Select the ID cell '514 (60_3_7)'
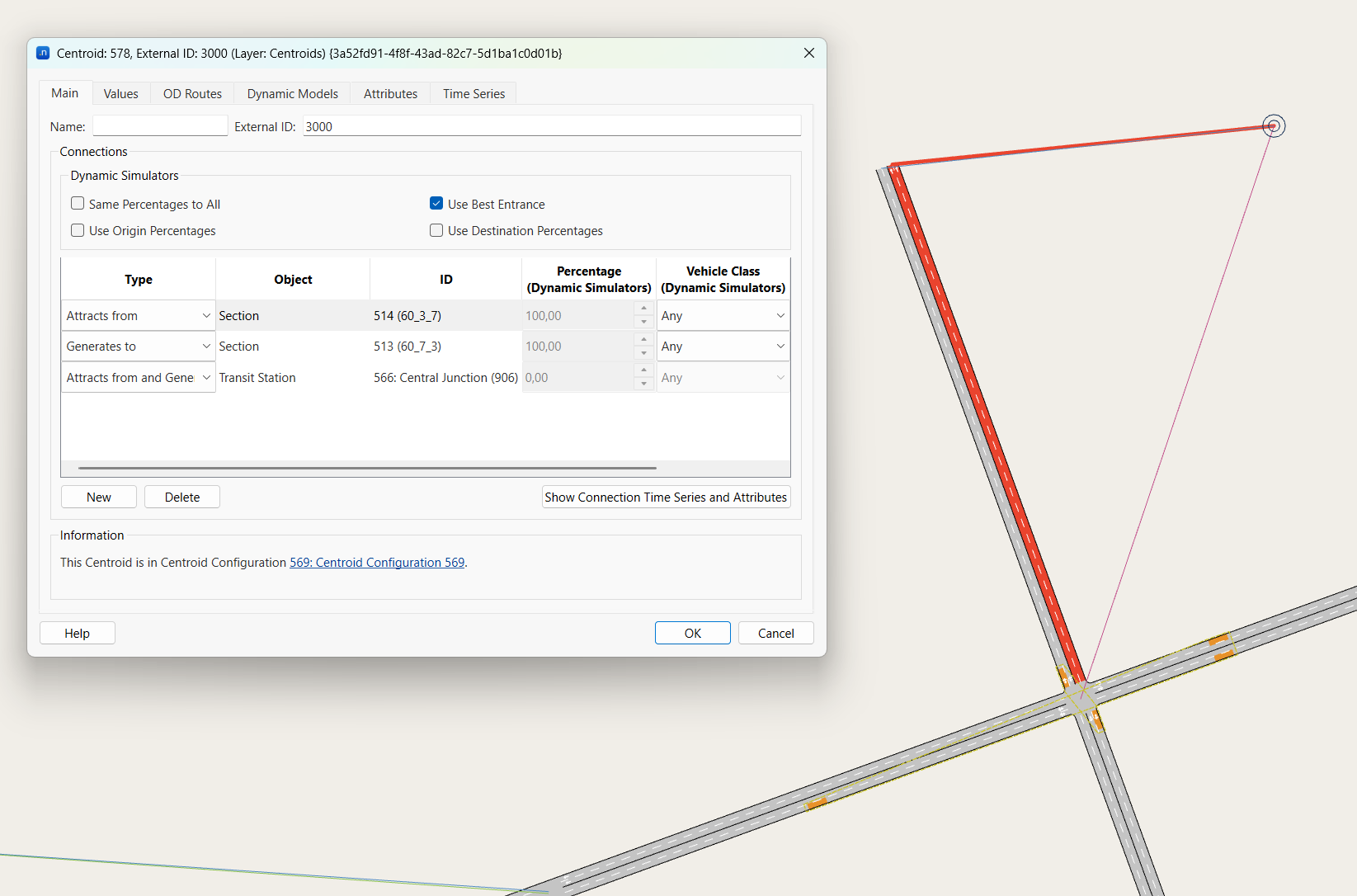The image size is (1357, 896). tap(445, 315)
